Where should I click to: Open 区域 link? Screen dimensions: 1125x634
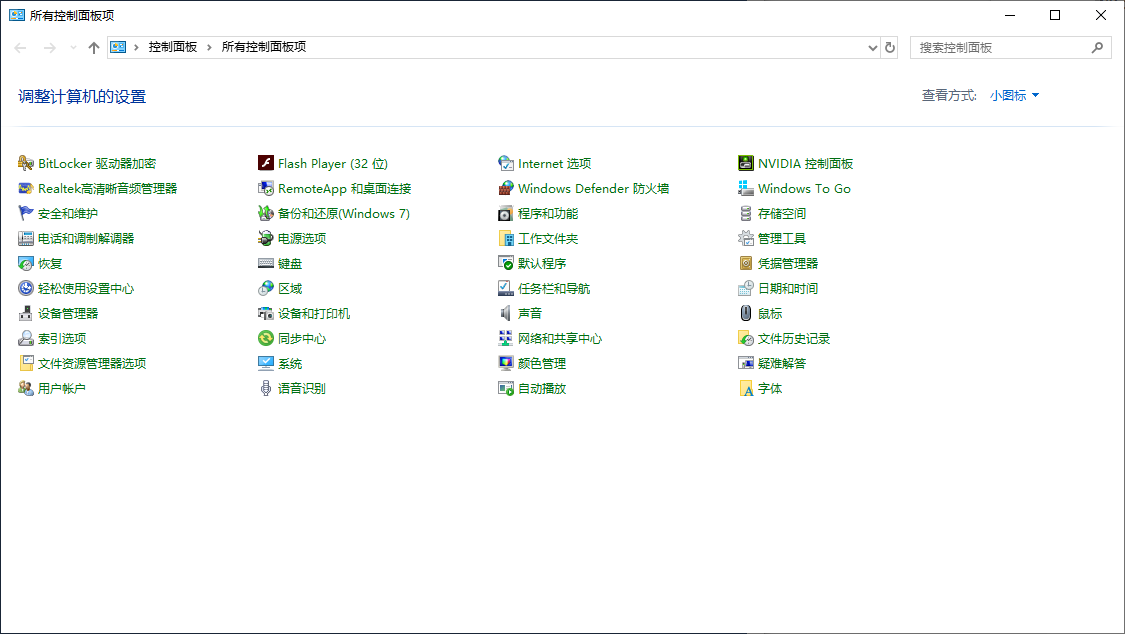click(x=290, y=288)
